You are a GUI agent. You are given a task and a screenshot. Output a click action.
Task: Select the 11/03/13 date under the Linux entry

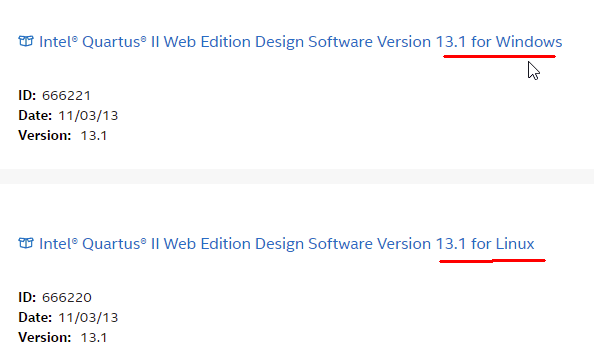coord(88,317)
